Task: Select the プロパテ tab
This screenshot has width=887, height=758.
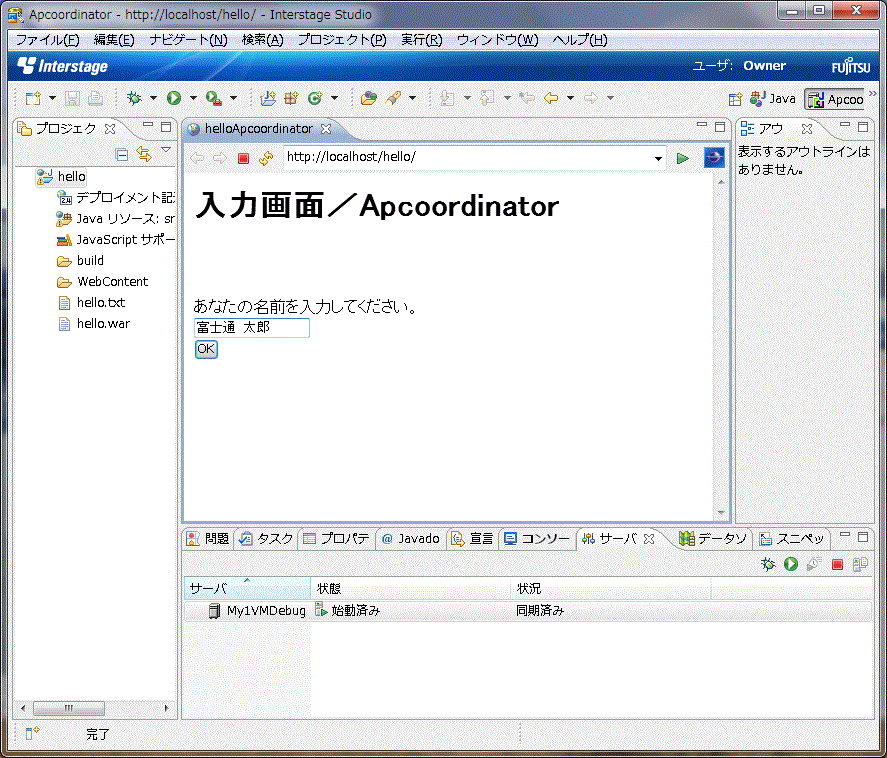Action: (x=336, y=539)
